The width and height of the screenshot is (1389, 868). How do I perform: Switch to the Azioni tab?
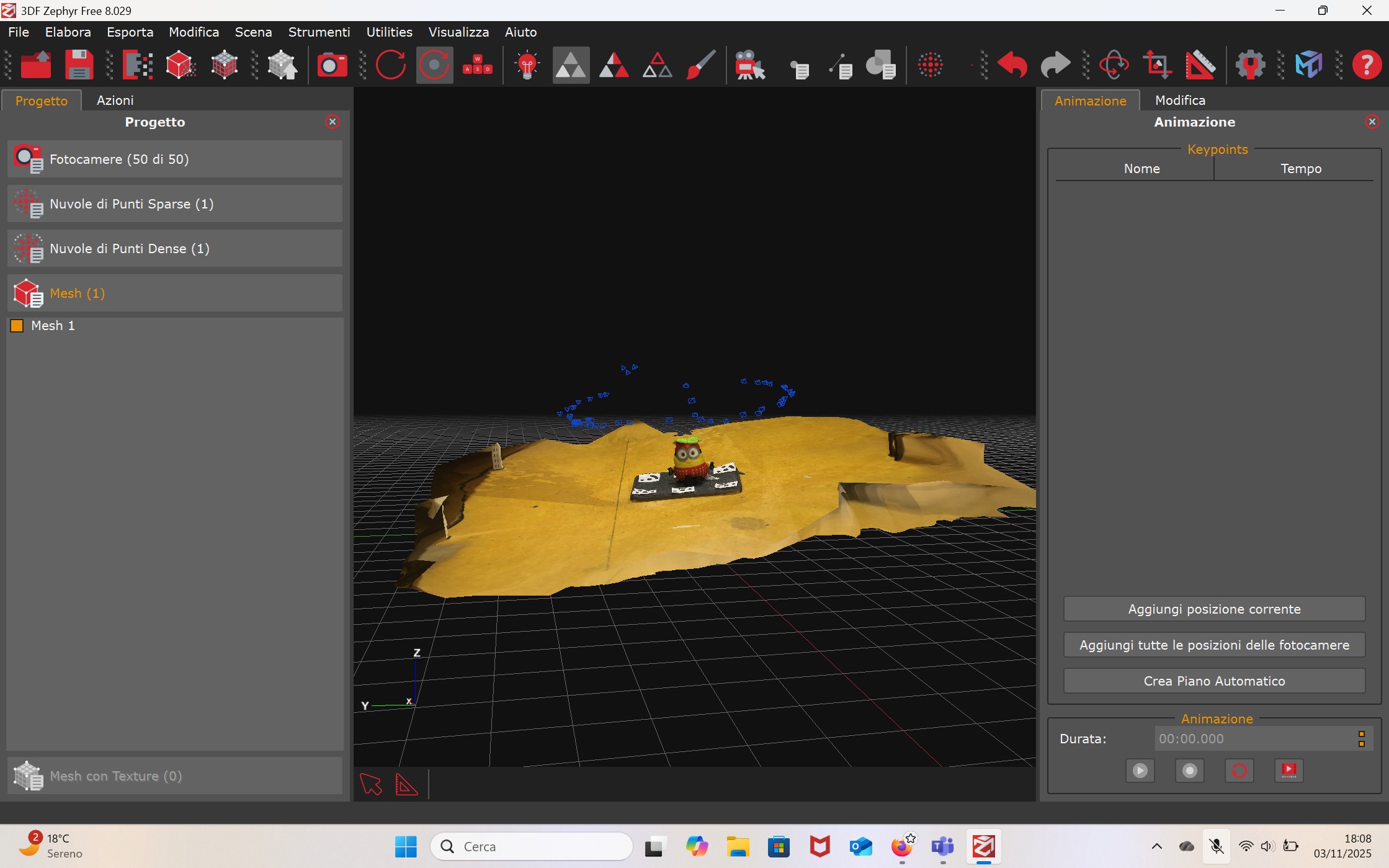(115, 101)
